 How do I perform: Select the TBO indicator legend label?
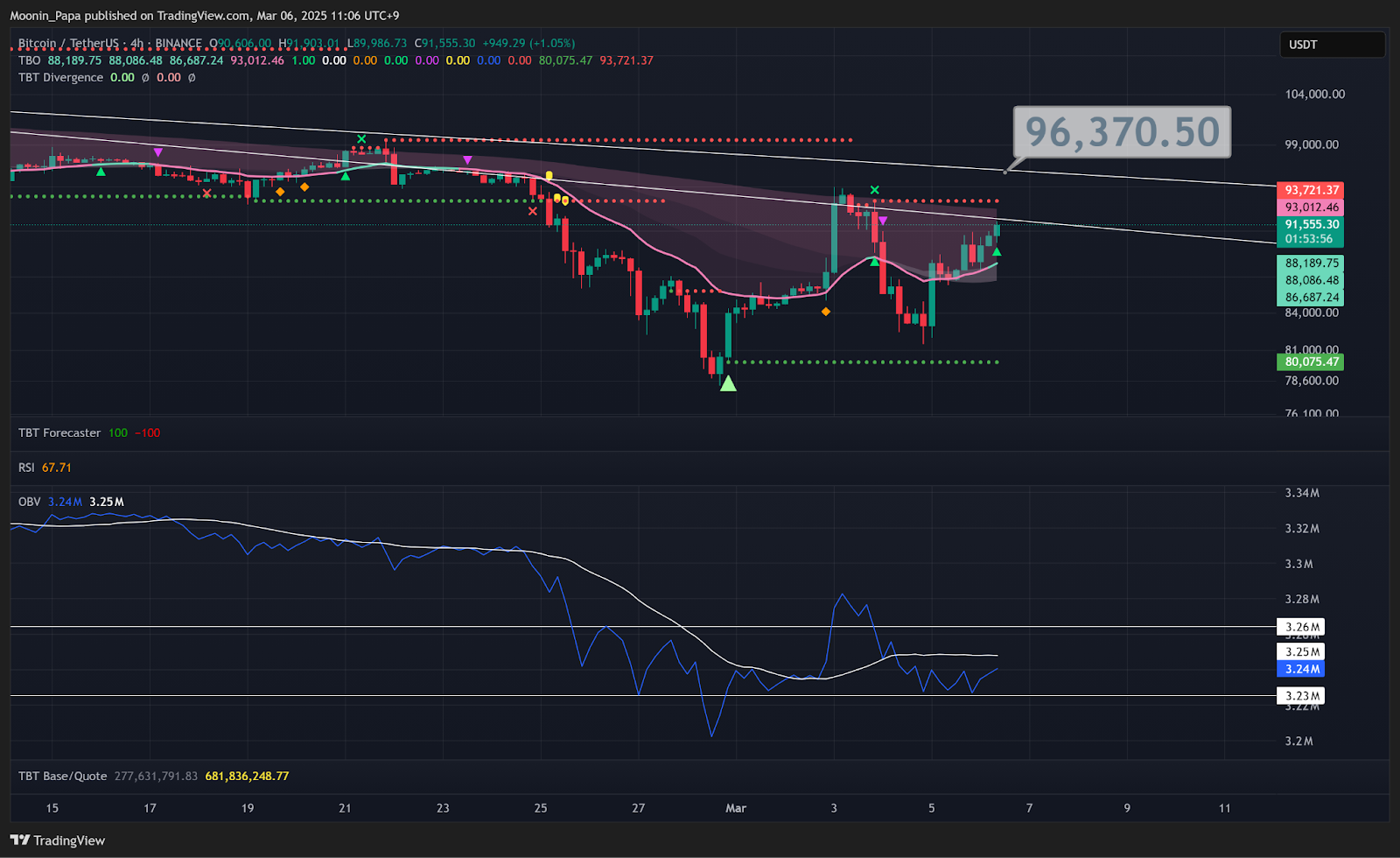(30, 60)
